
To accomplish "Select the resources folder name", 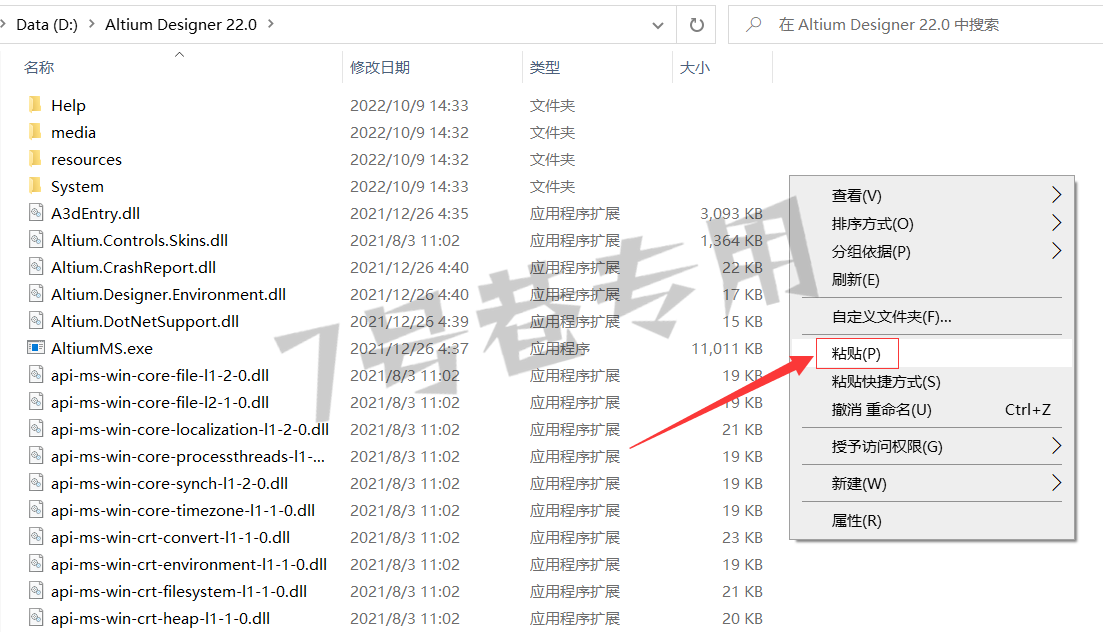I will click(x=87, y=160).
